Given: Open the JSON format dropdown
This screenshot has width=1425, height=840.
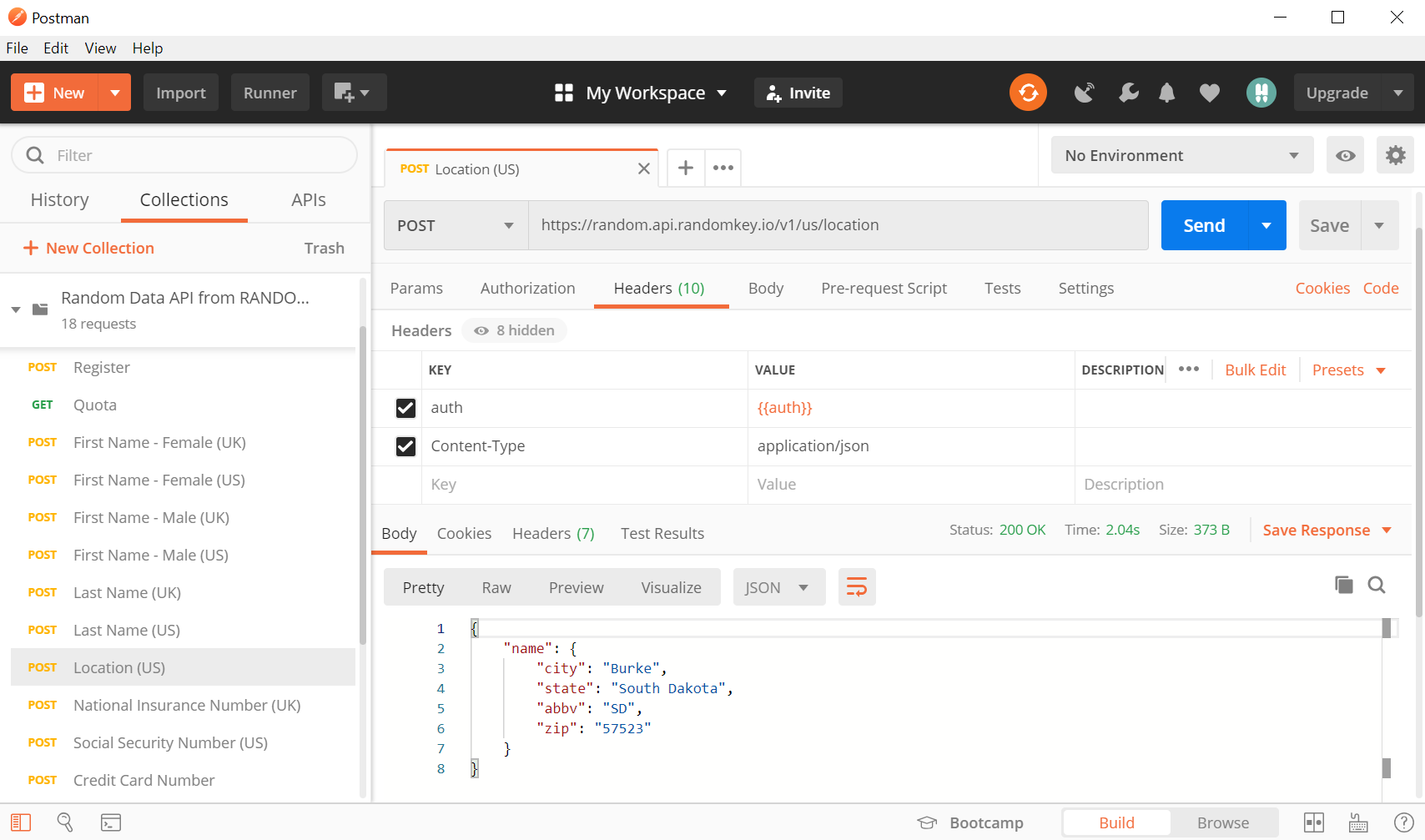Looking at the screenshot, I should coord(779,587).
